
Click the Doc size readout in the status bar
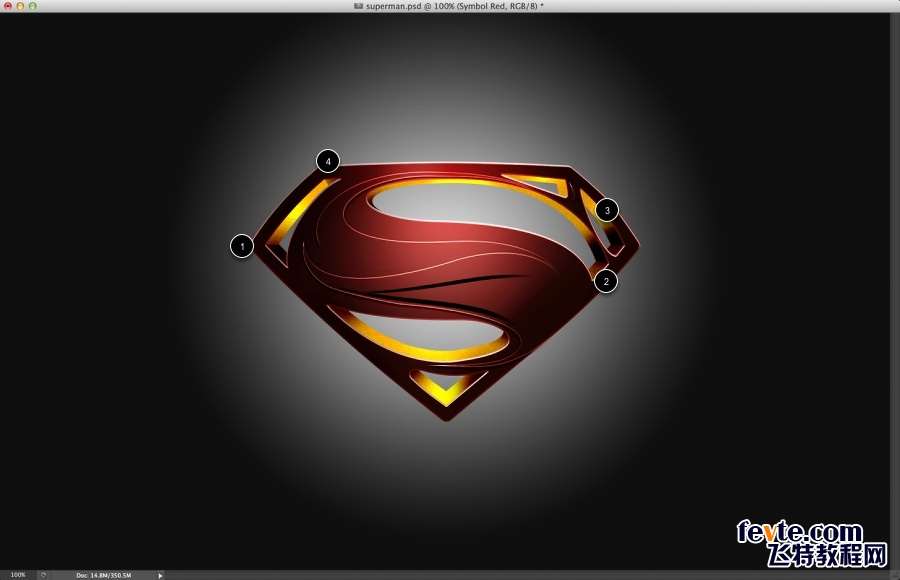tap(104, 575)
